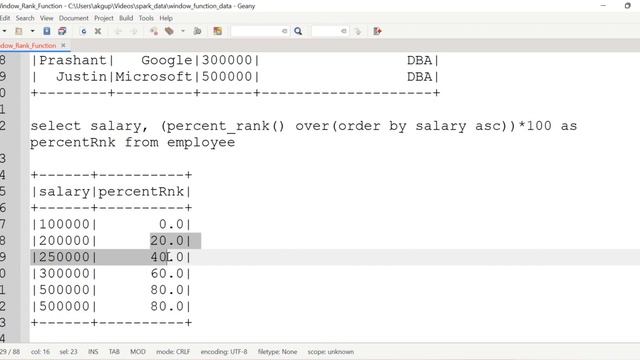Click the word percent_rank() in the query
The height and width of the screenshot is (360, 640).
223,126
